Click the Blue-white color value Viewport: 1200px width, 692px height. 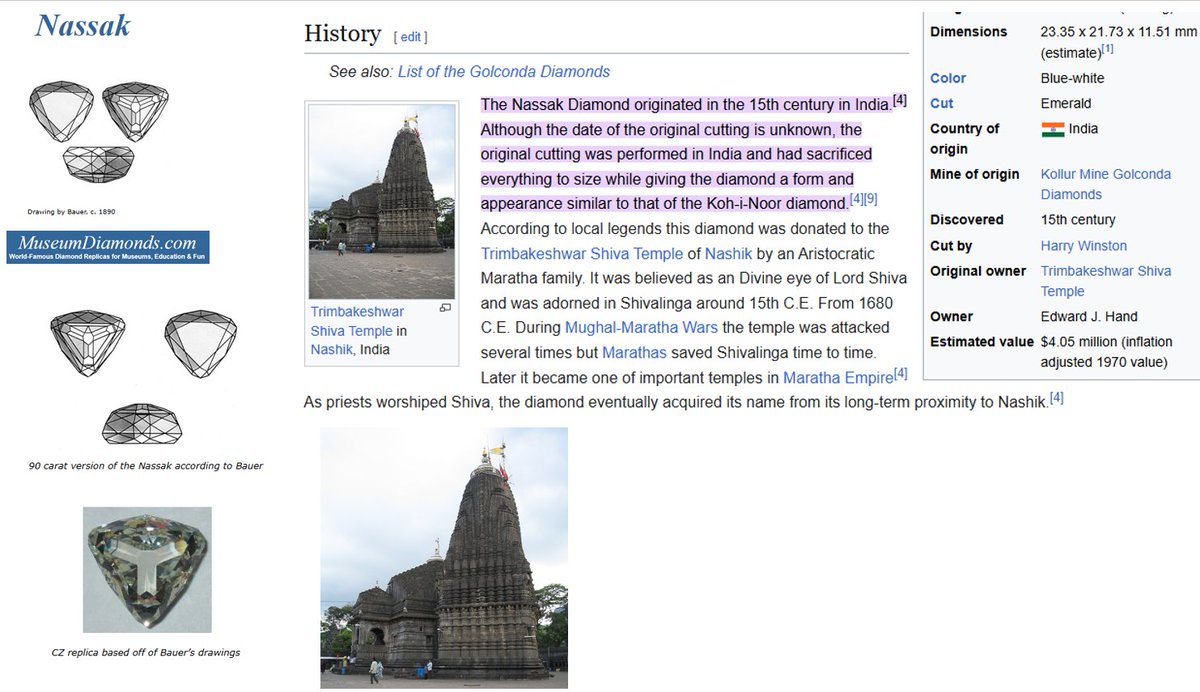pos(1073,78)
